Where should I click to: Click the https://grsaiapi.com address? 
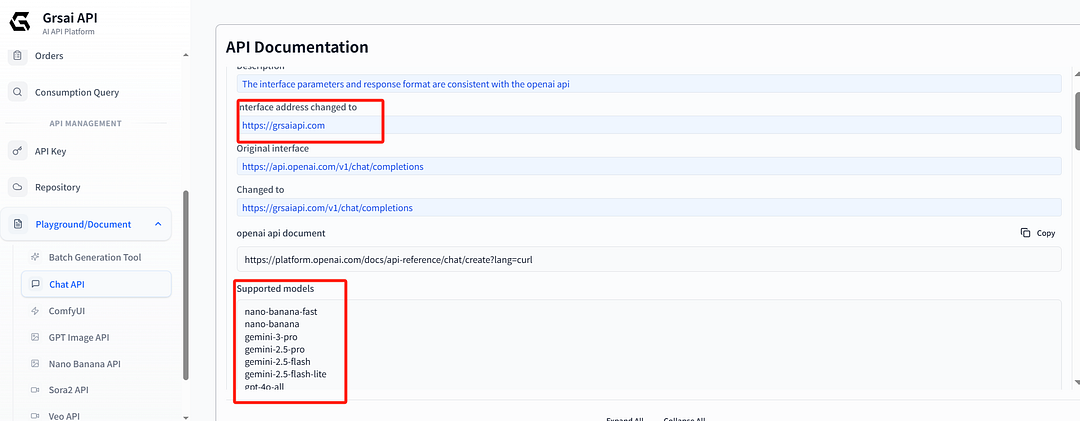(x=283, y=125)
